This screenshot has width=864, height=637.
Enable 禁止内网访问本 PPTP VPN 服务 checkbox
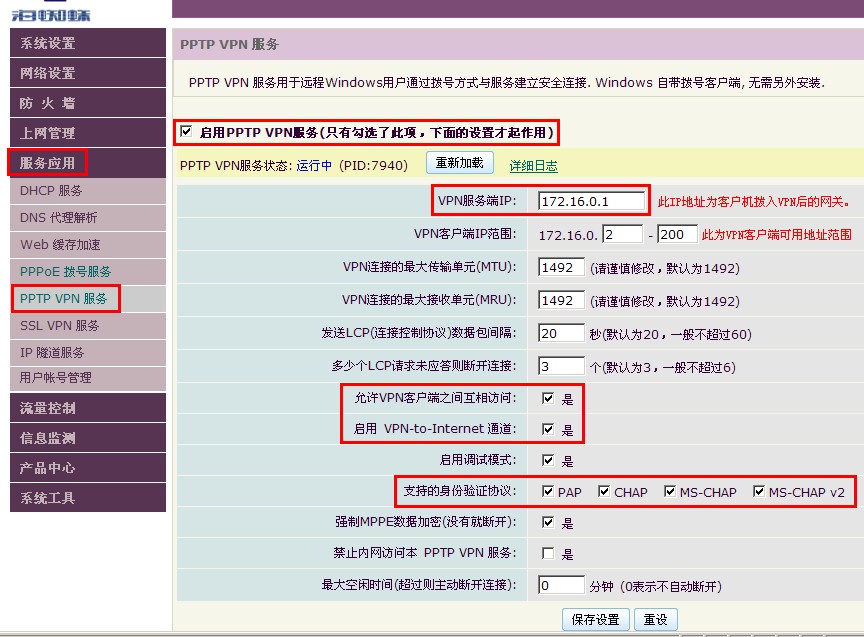pyautogui.click(x=548, y=553)
